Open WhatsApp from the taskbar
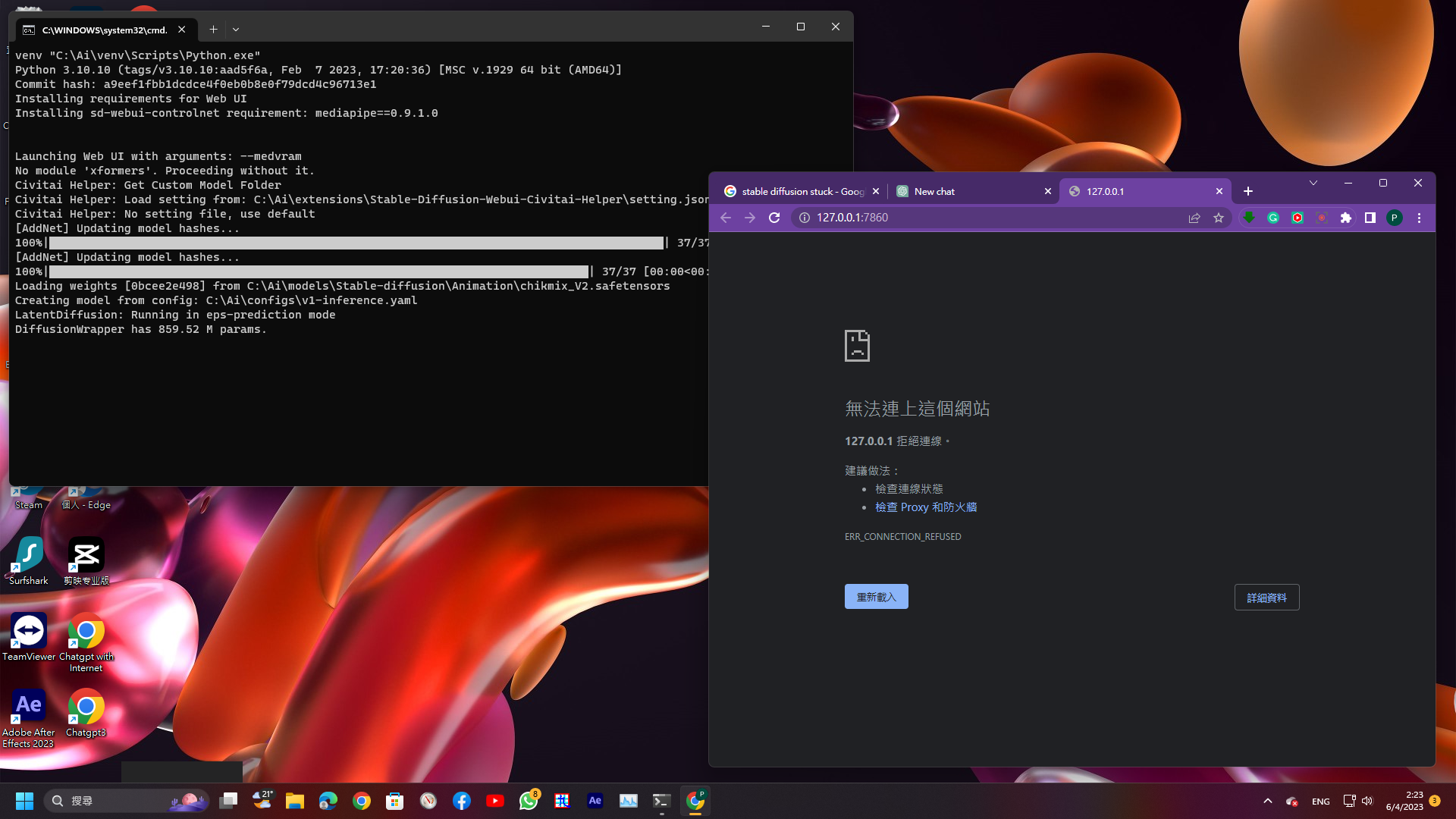Screen dimensions: 1456x819 pos(529,801)
